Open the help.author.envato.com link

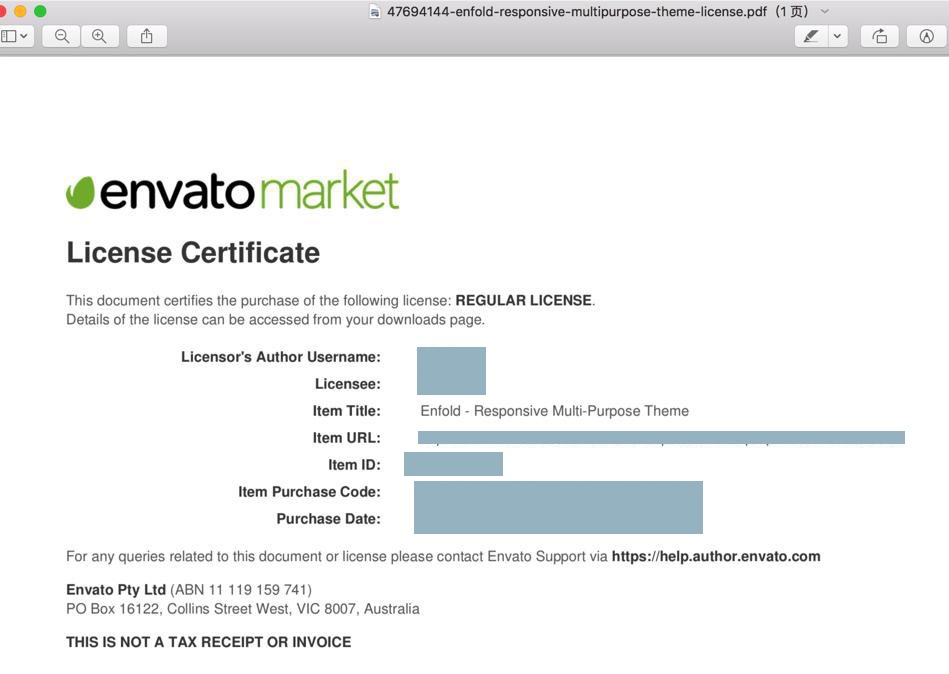[x=716, y=556]
